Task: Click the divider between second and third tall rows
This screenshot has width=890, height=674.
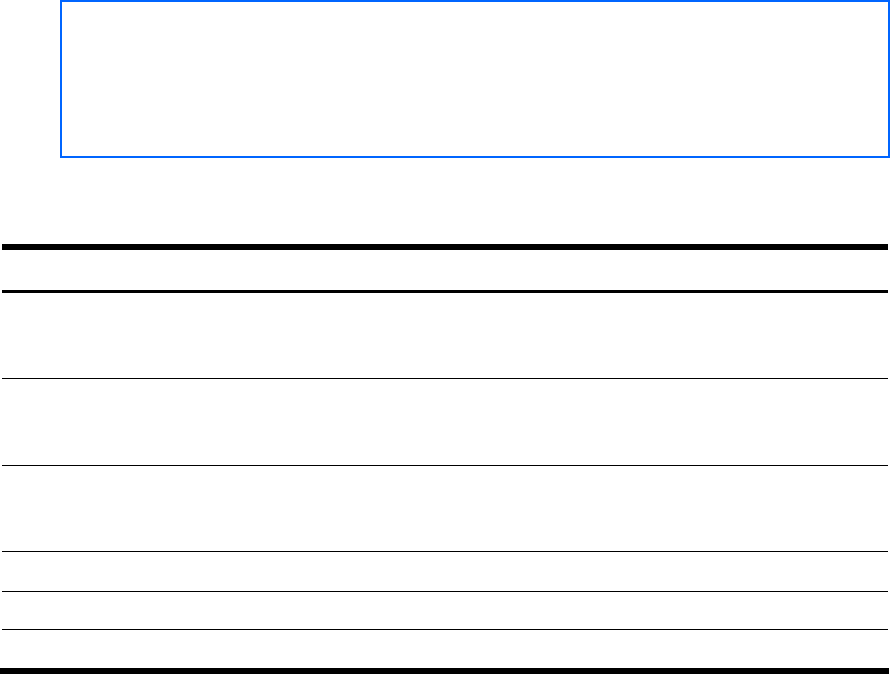Action: point(445,465)
